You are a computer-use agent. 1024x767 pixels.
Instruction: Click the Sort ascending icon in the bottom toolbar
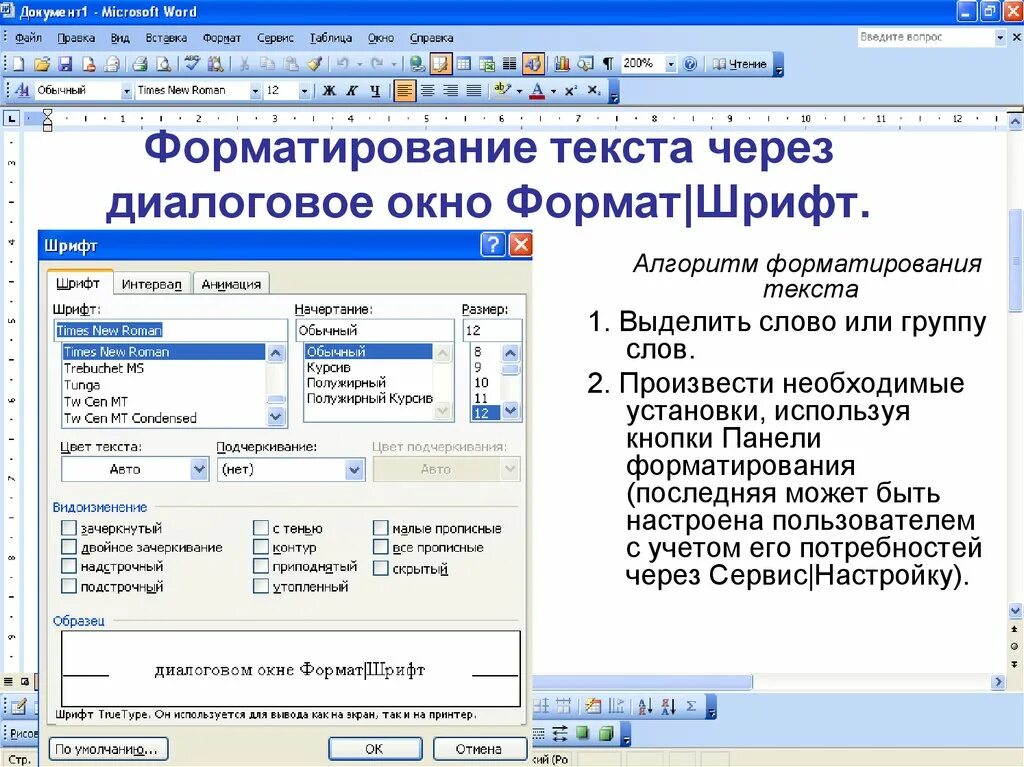pyautogui.click(x=645, y=706)
